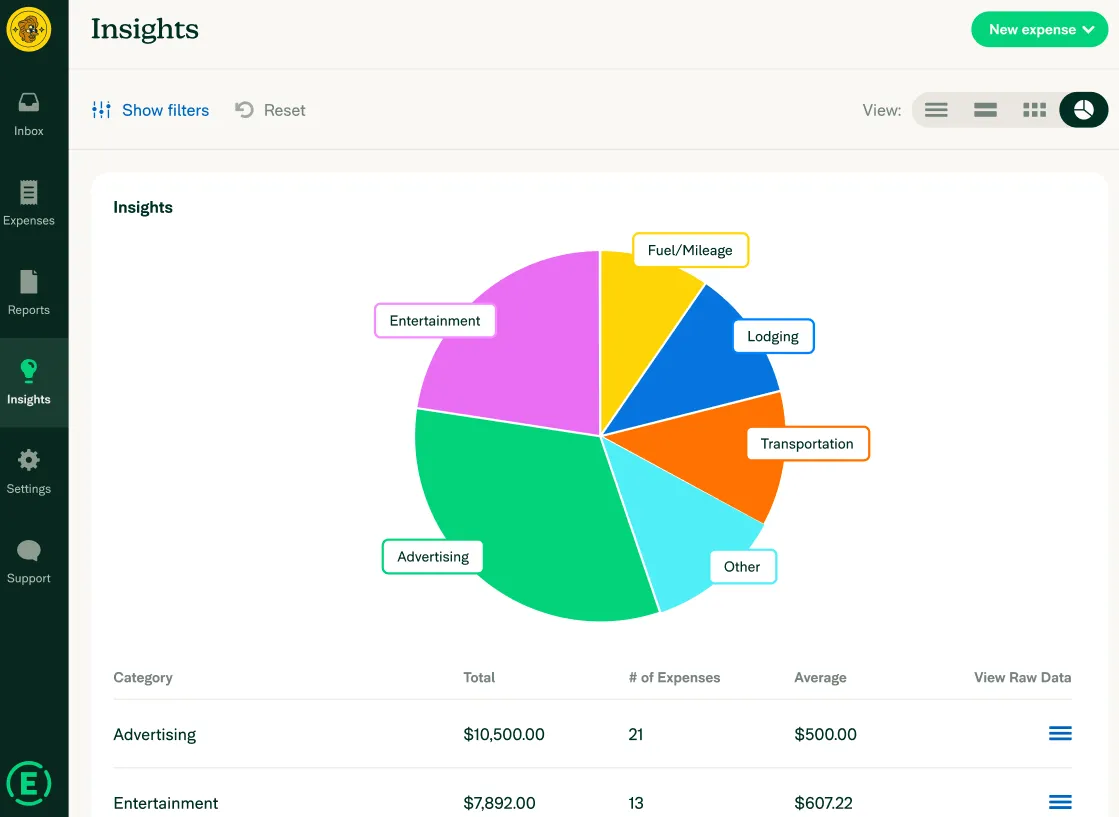The image size is (1119, 817).
Task: Click the green Advertising pie slice
Action: (x=528, y=514)
